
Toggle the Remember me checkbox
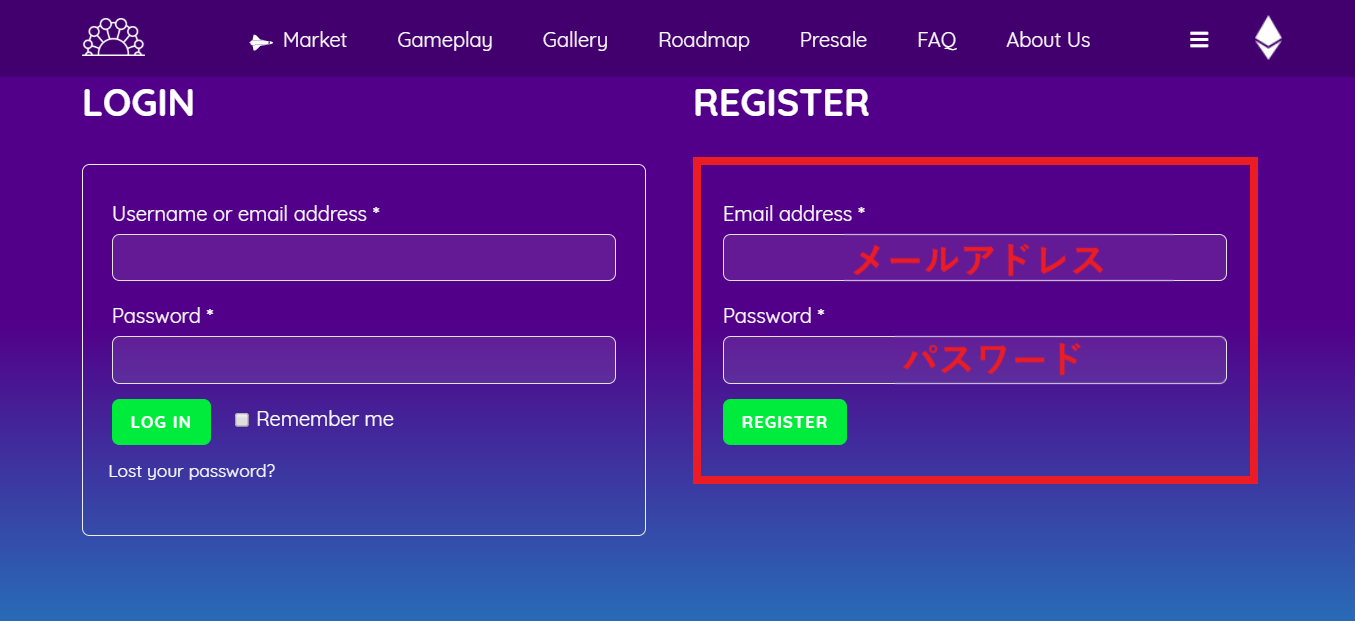click(x=242, y=420)
